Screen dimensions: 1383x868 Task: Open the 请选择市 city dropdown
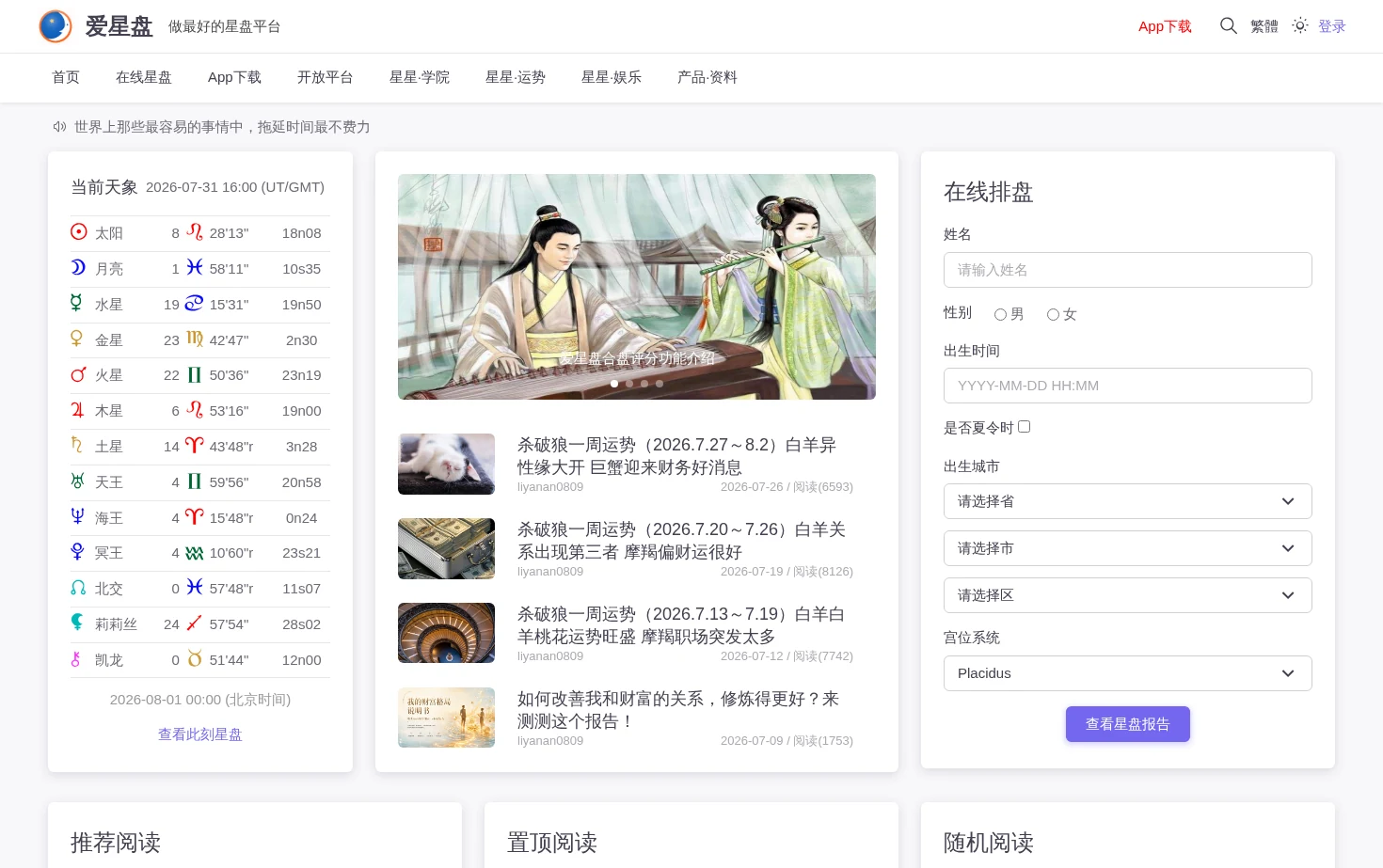coord(1127,548)
